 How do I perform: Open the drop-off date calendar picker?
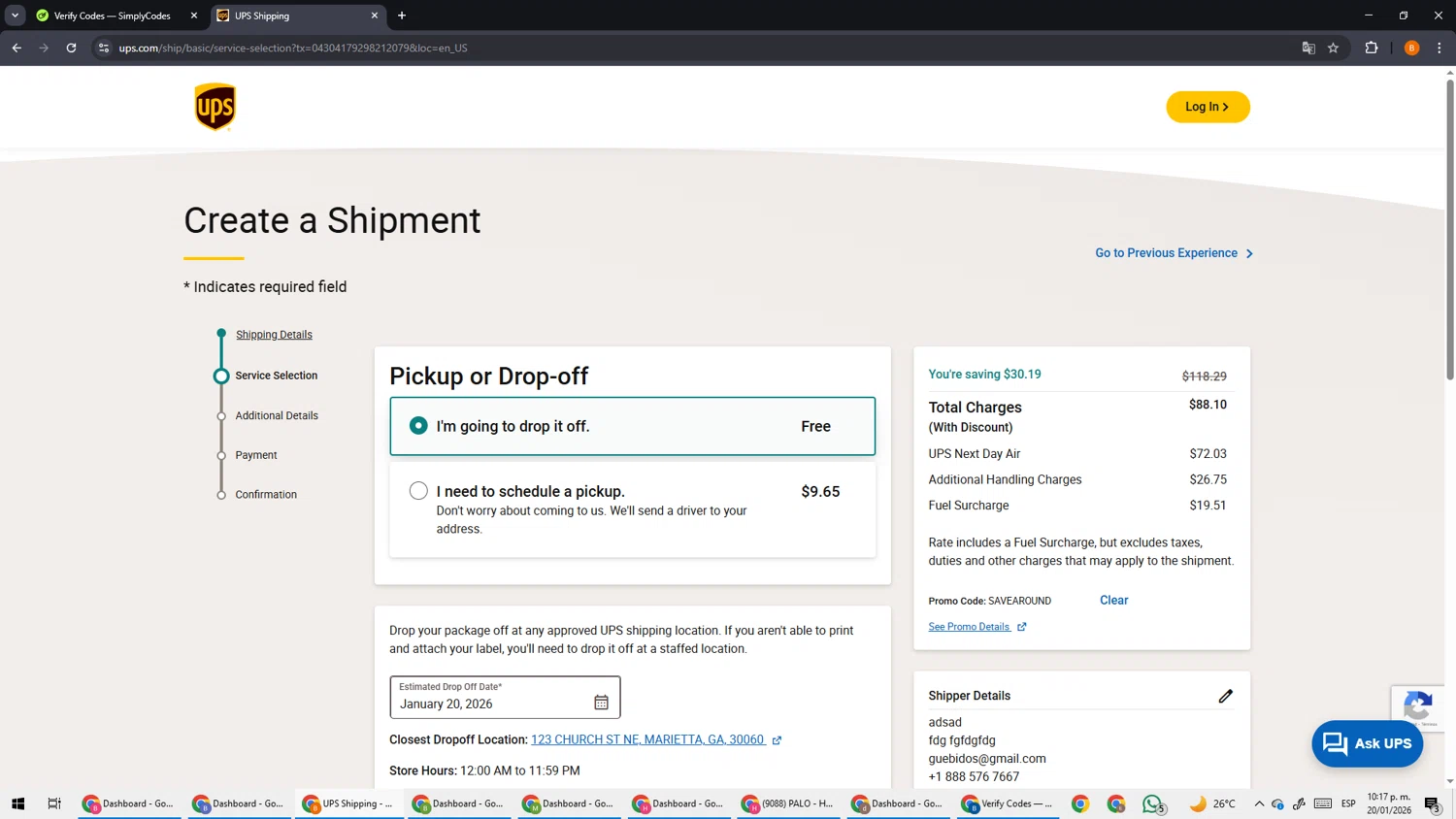[601, 703]
